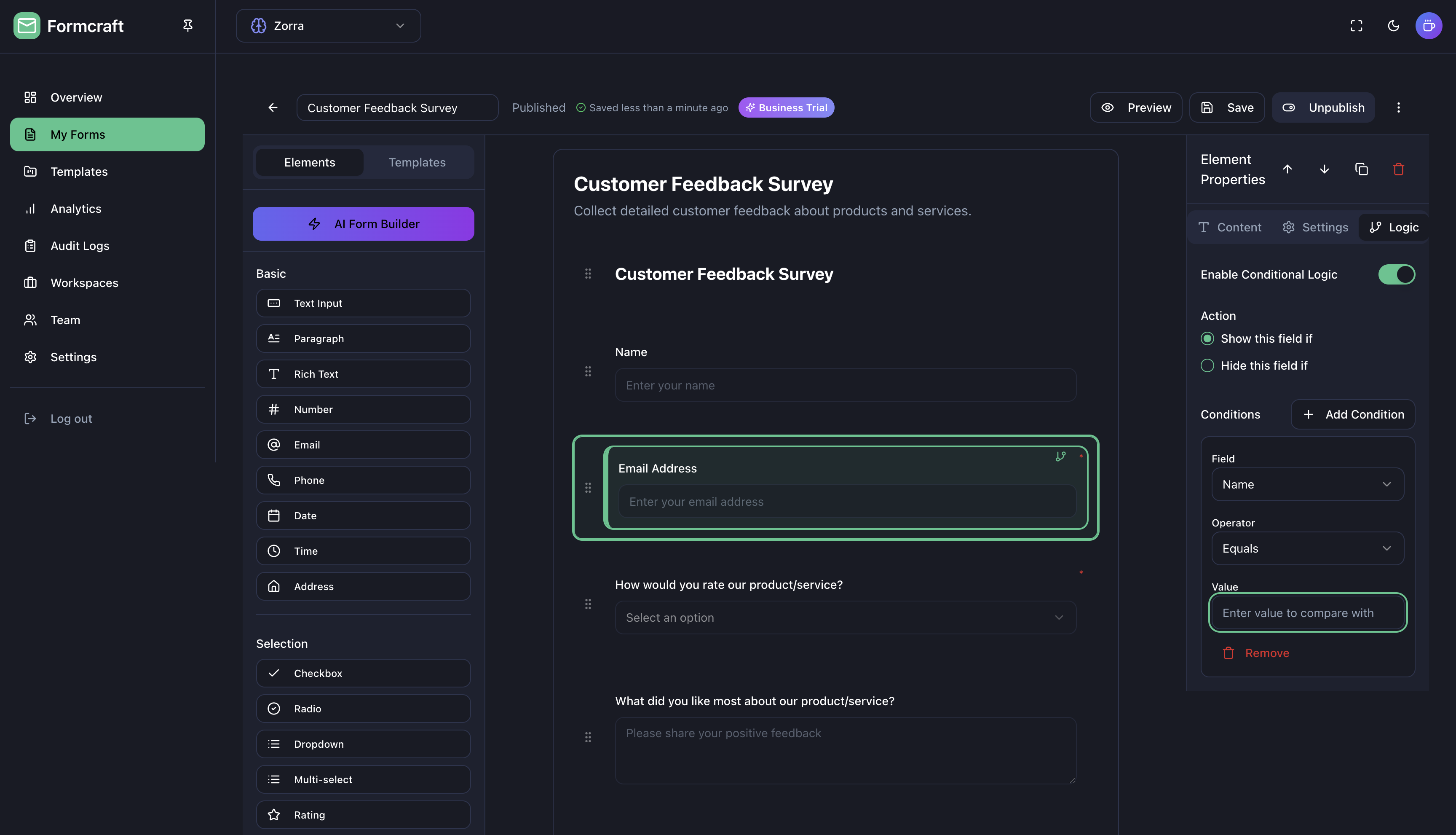The height and width of the screenshot is (835, 1456).
Task: Launch the AI Form Builder
Action: [x=363, y=224]
